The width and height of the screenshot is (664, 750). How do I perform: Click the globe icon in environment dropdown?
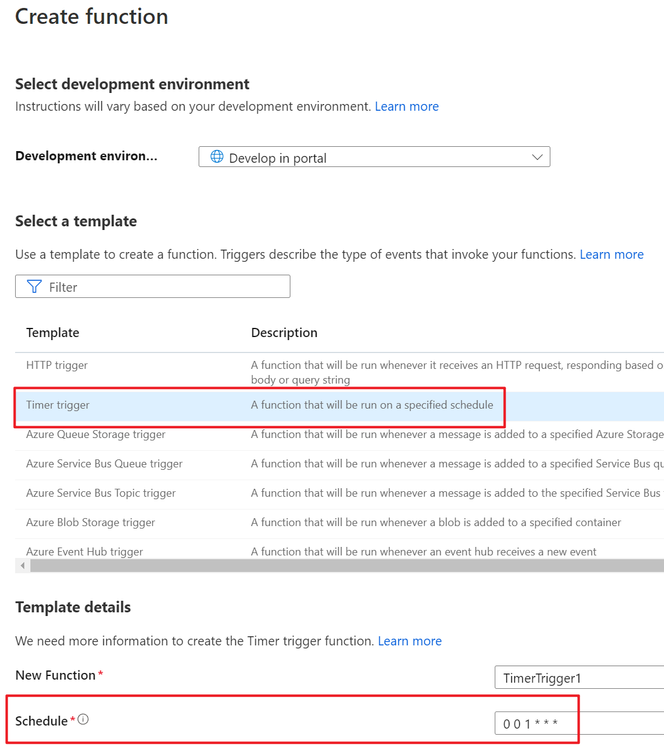click(x=216, y=157)
